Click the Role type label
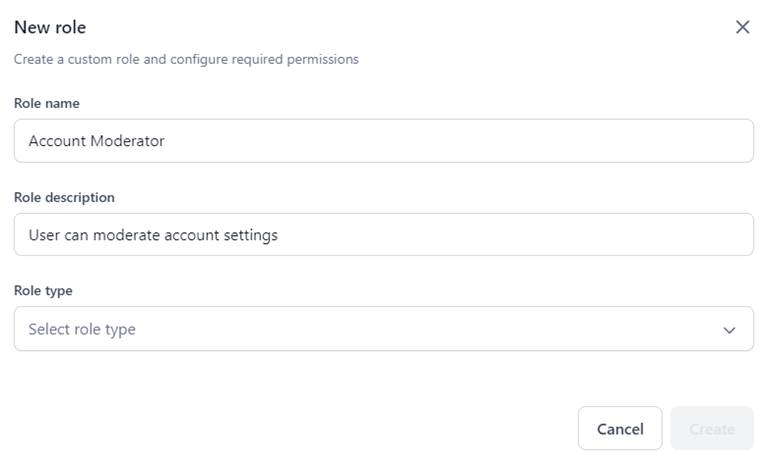This screenshot has height=458, width=763. click(x=43, y=291)
